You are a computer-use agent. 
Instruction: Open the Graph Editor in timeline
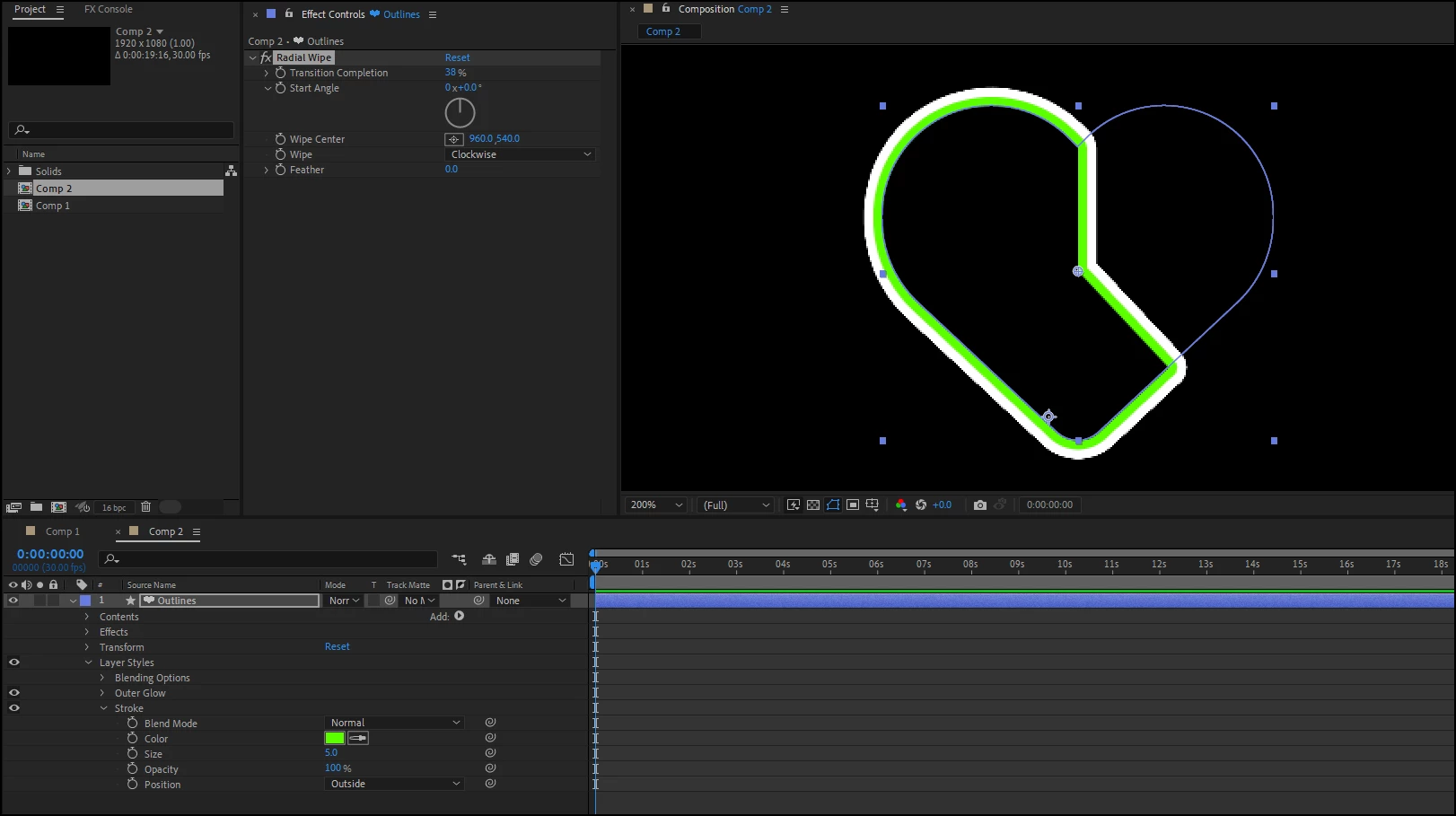click(x=566, y=559)
